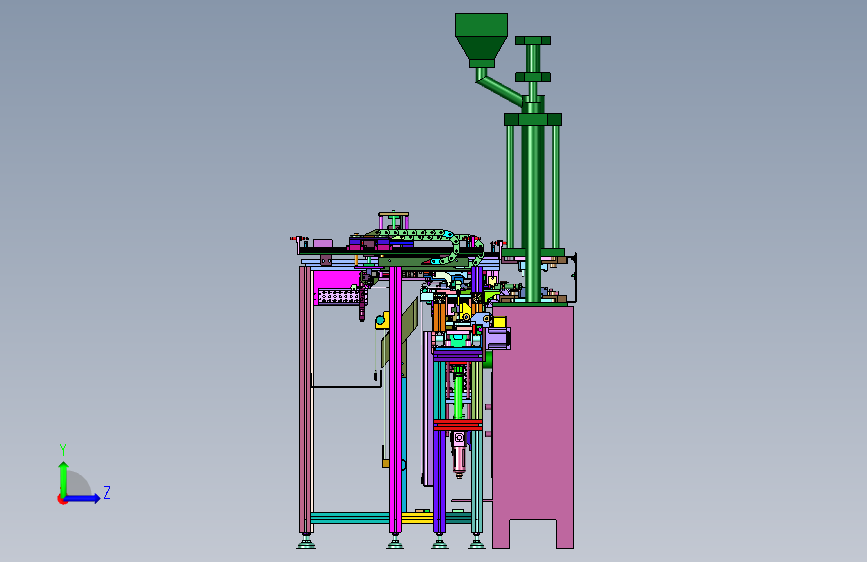The width and height of the screenshot is (867, 562).
Task: Click the purple motor beside pink cabinet
Action: point(499,338)
